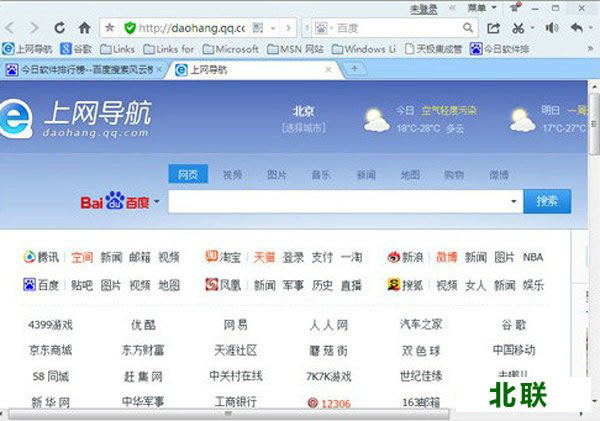Click the browser Back arrow

point(10,28)
